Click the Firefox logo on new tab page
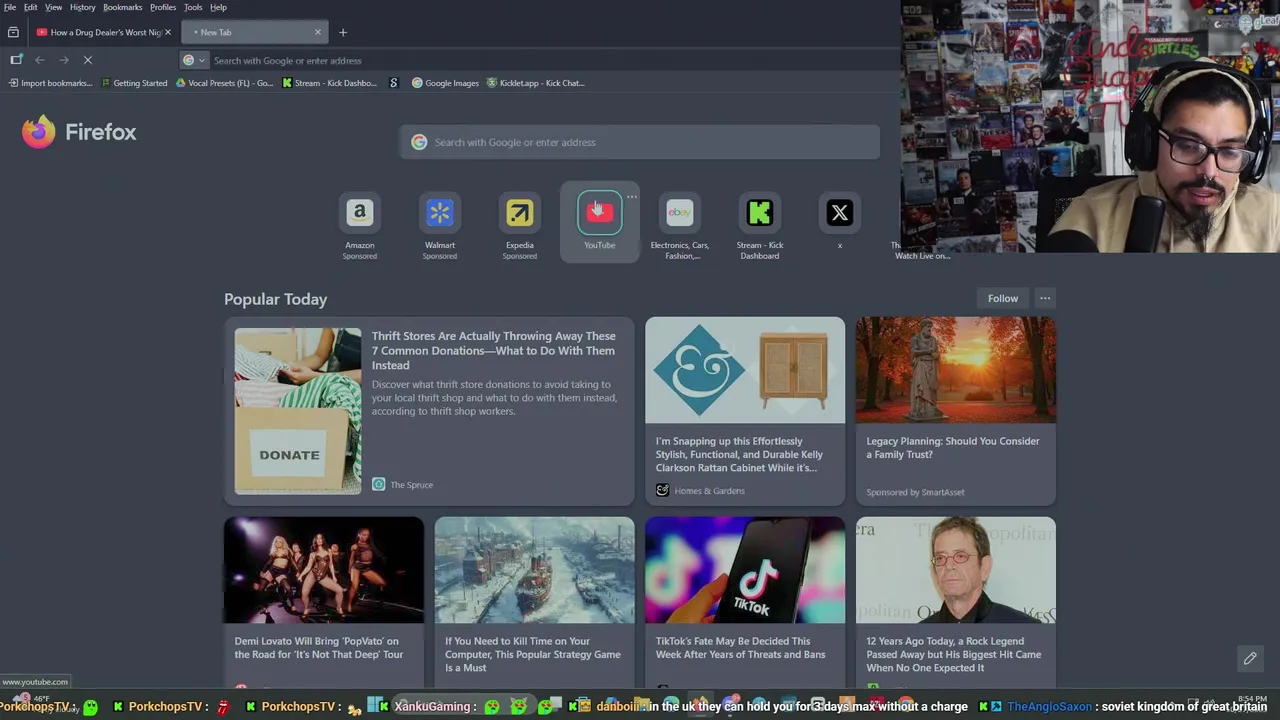The image size is (1280, 720). coord(79,132)
